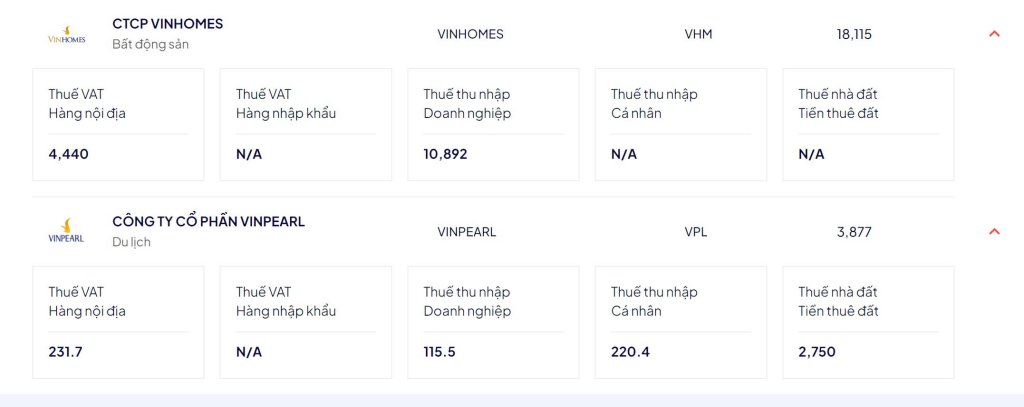Click the Vinpearl total value 3,877

(x=854, y=232)
